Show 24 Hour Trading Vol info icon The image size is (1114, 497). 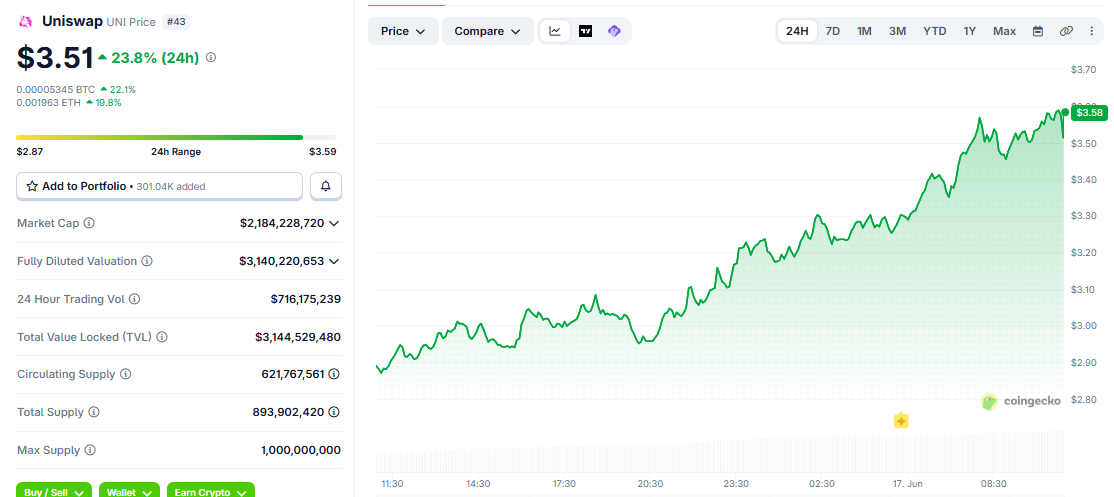134,299
